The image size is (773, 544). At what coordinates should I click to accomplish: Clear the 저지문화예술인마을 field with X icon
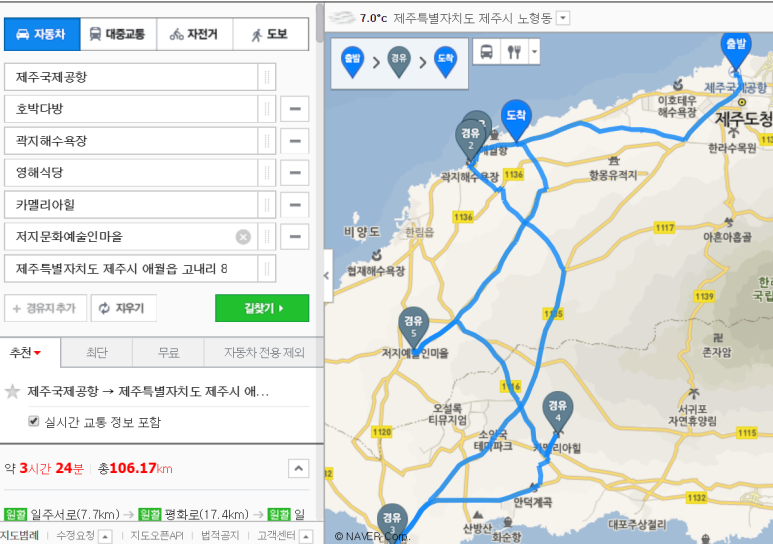click(x=243, y=237)
